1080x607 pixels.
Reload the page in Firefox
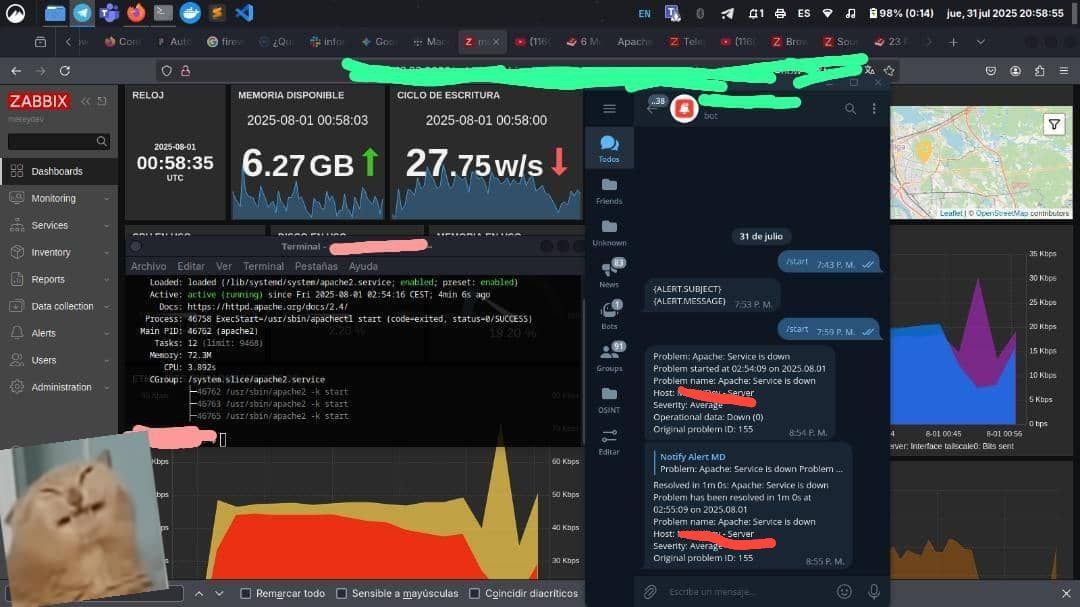pos(65,71)
